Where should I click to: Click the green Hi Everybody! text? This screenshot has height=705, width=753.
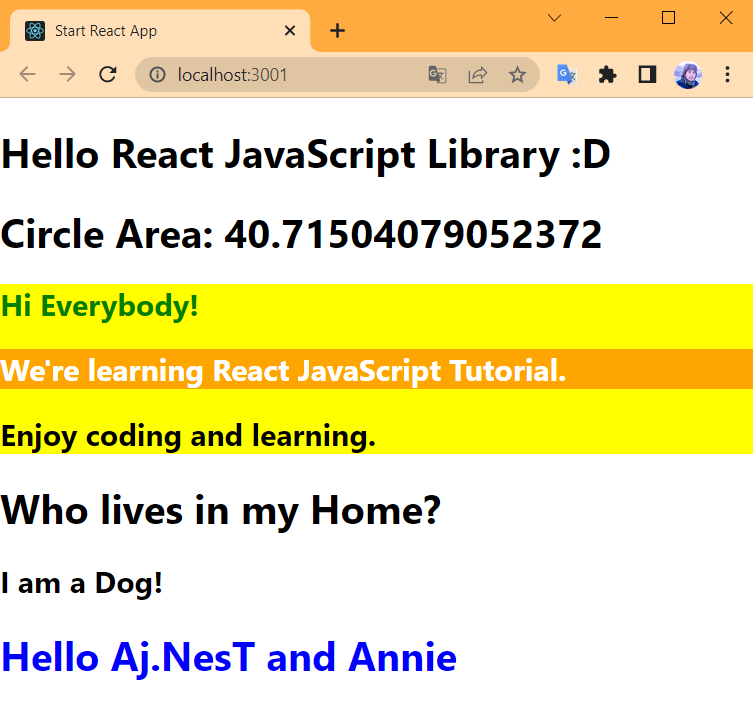pyautogui.click(x=100, y=306)
